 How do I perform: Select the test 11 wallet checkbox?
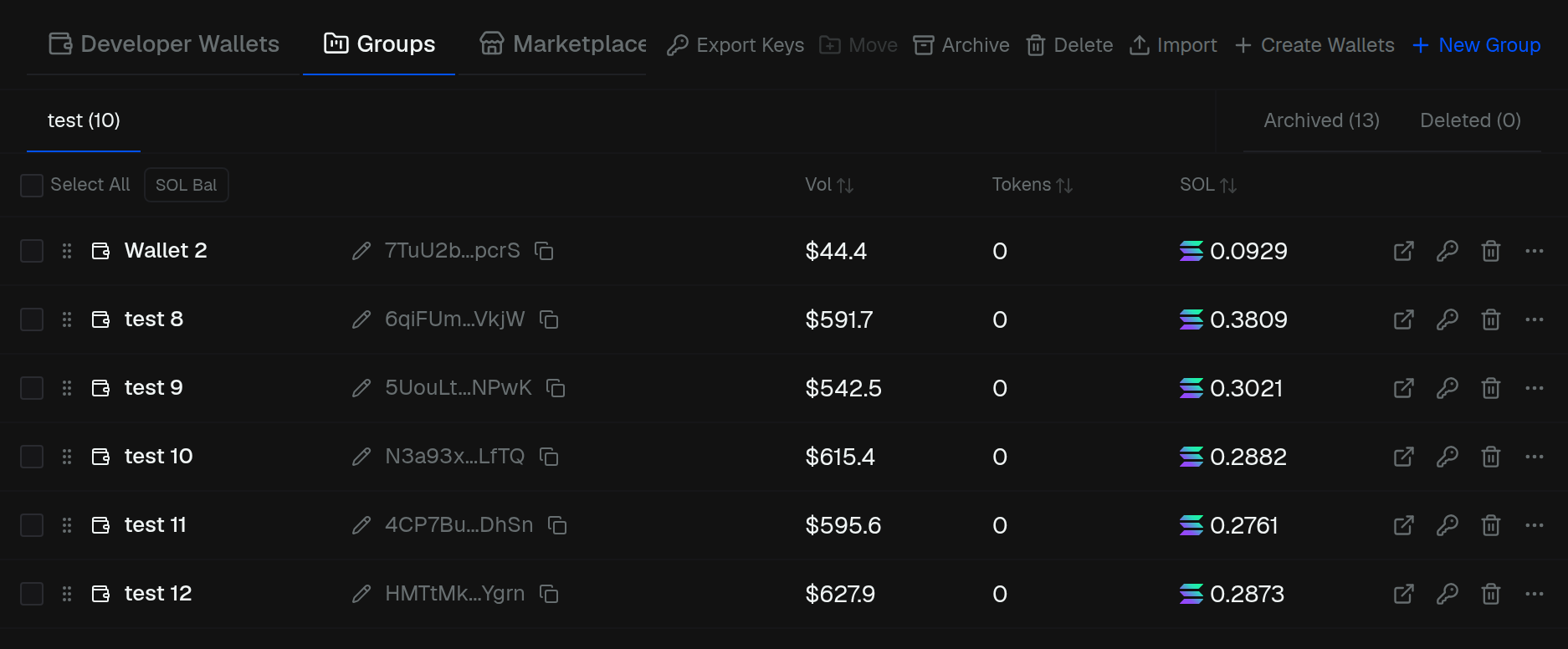coord(32,525)
